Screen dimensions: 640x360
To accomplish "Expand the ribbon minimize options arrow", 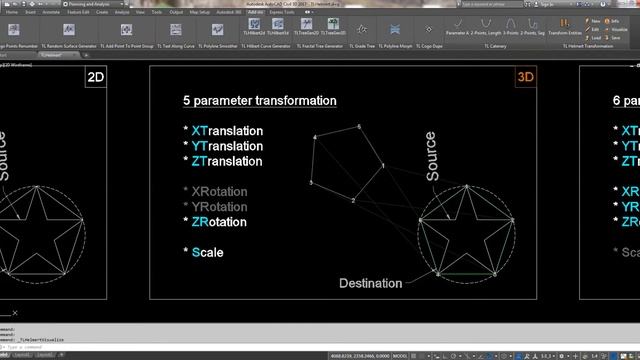I will pyautogui.click(x=313, y=12).
